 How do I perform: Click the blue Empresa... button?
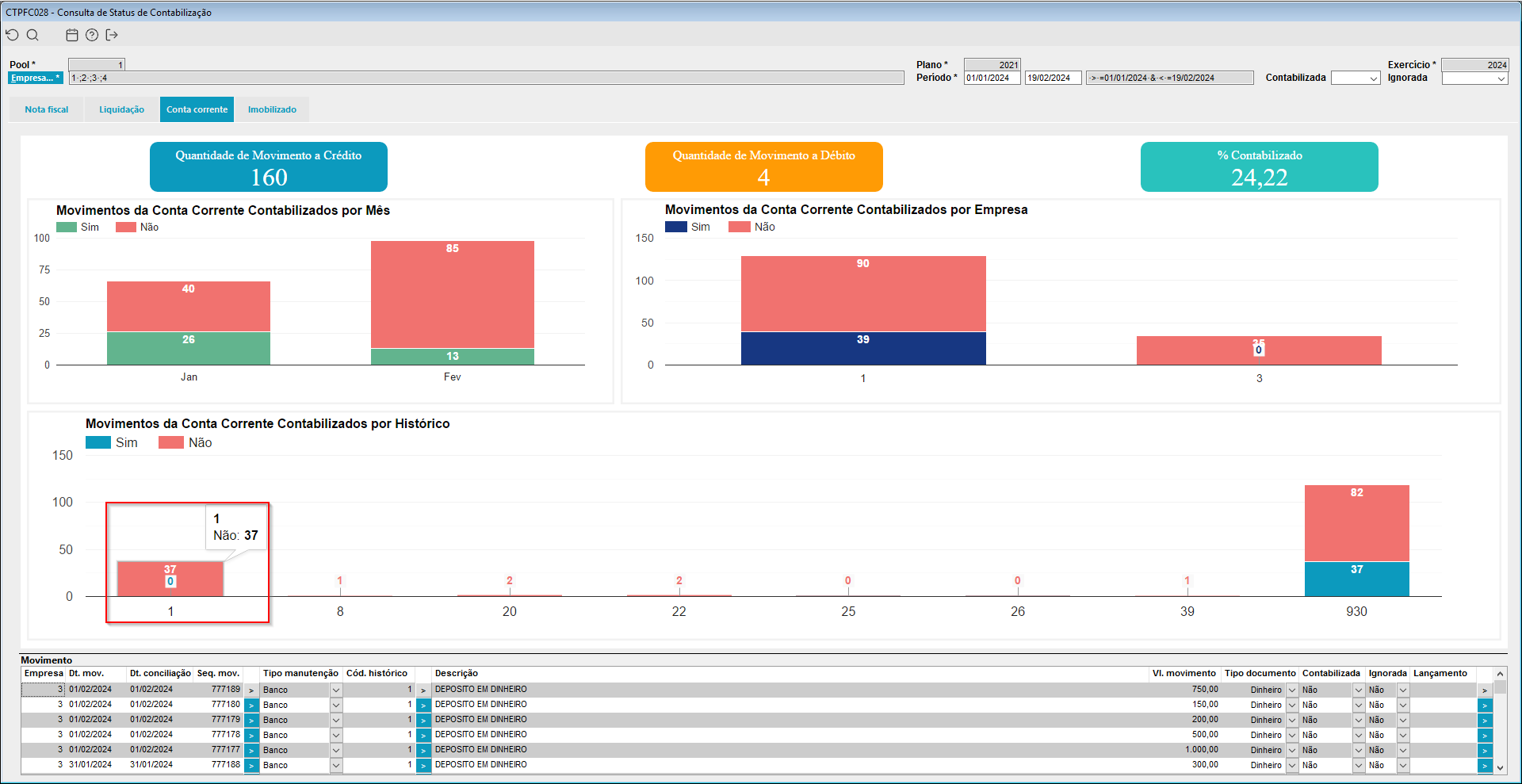pyautogui.click(x=35, y=78)
